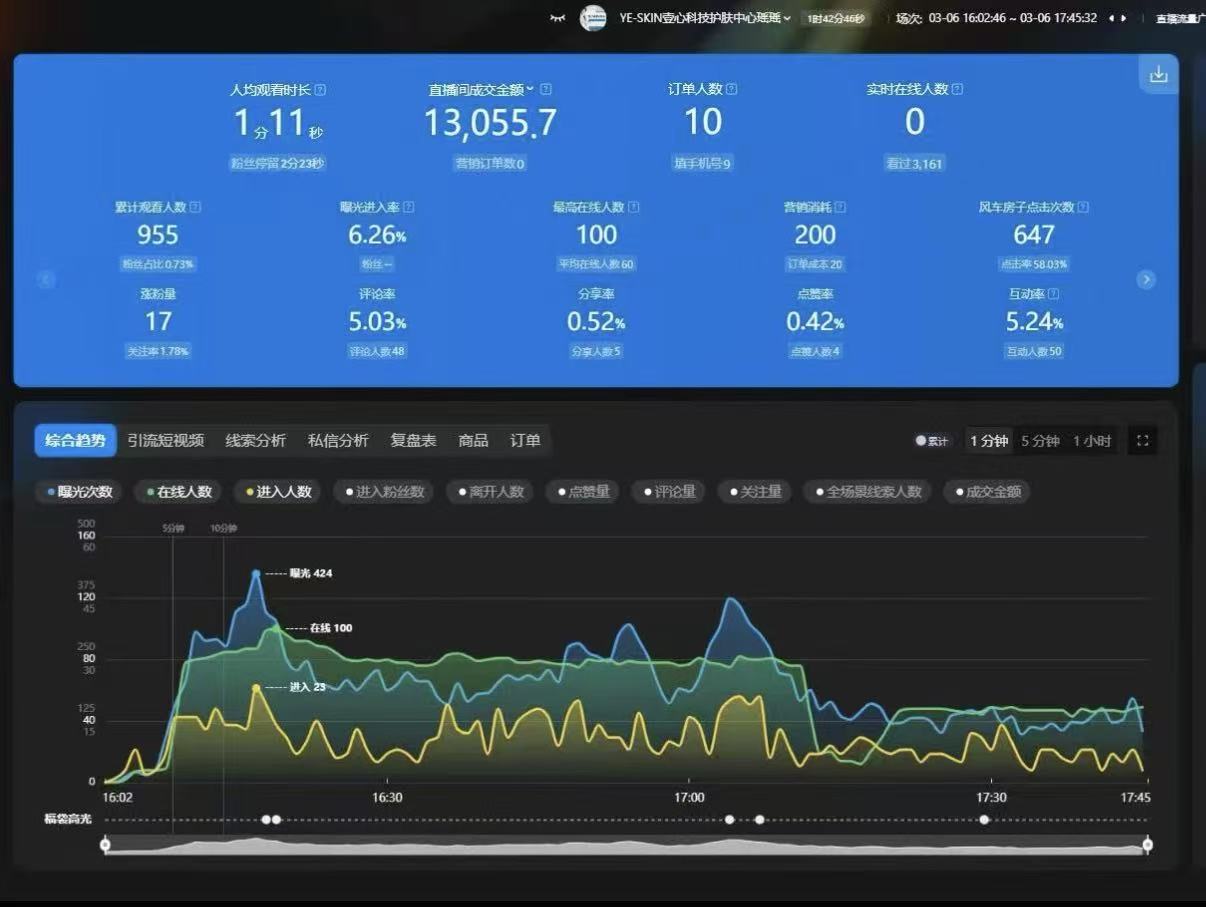Click the right handle of timeline range slider
The height and width of the screenshot is (907, 1206).
(x=1147, y=845)
